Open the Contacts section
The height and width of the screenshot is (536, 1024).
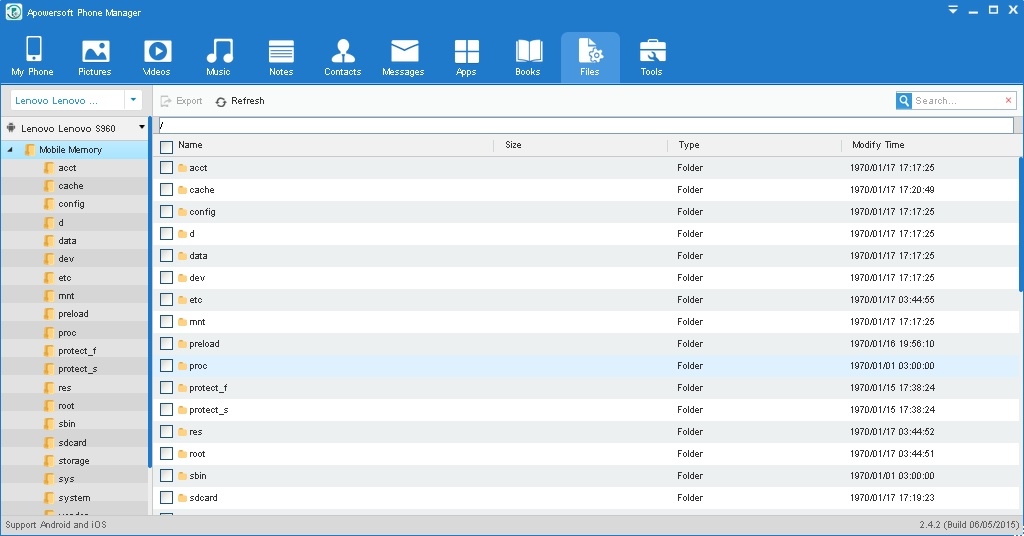343,57
